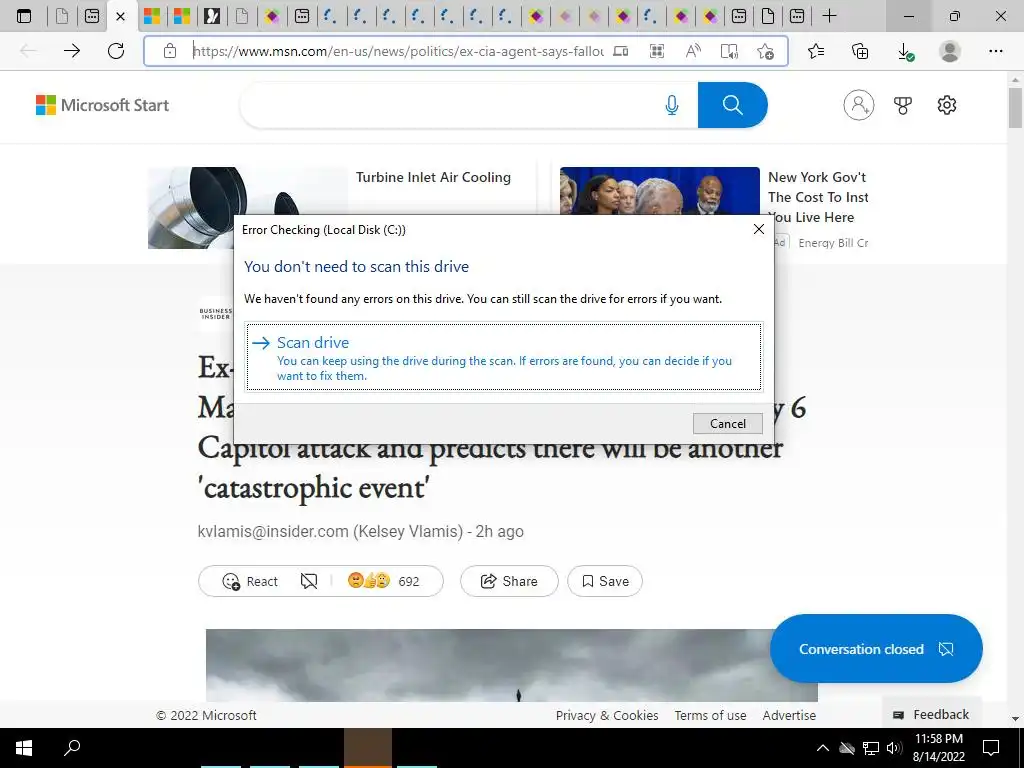Open a new browser tab
Screen dimensions: 1024x768
[829, 16]
